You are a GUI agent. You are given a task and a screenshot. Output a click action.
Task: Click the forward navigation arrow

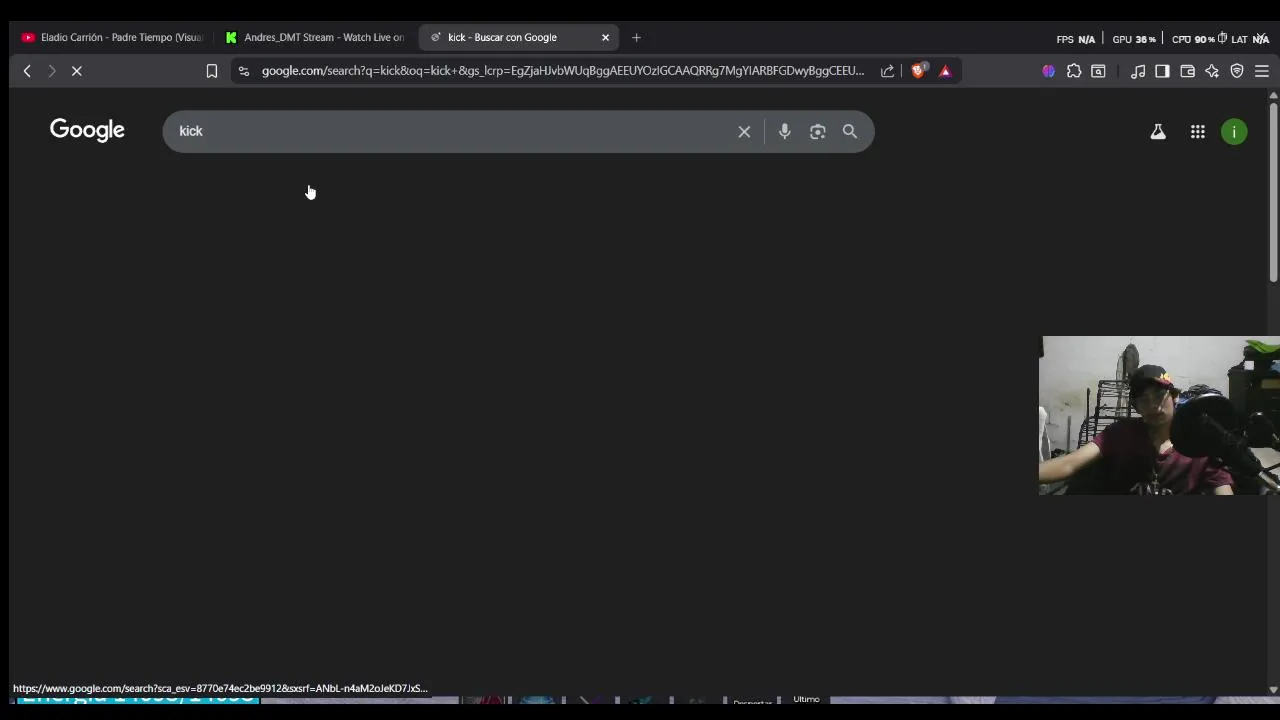pyautogui.click(x=52, y=71)
